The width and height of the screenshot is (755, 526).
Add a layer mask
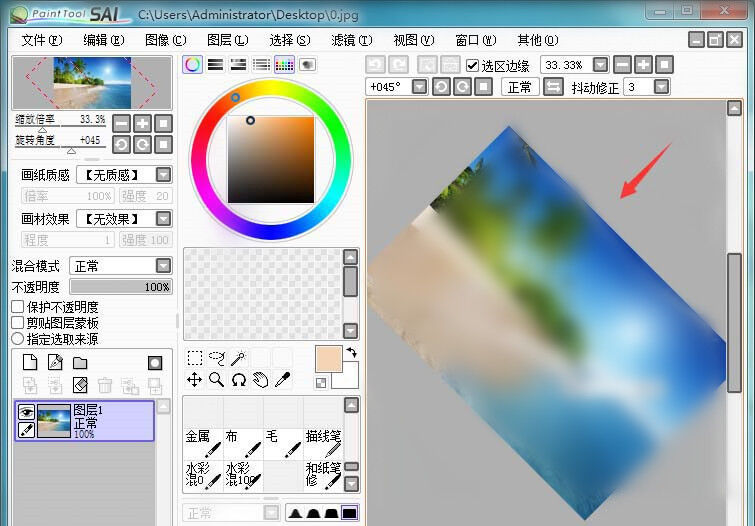pyautogui.click(x=155, y=363)
